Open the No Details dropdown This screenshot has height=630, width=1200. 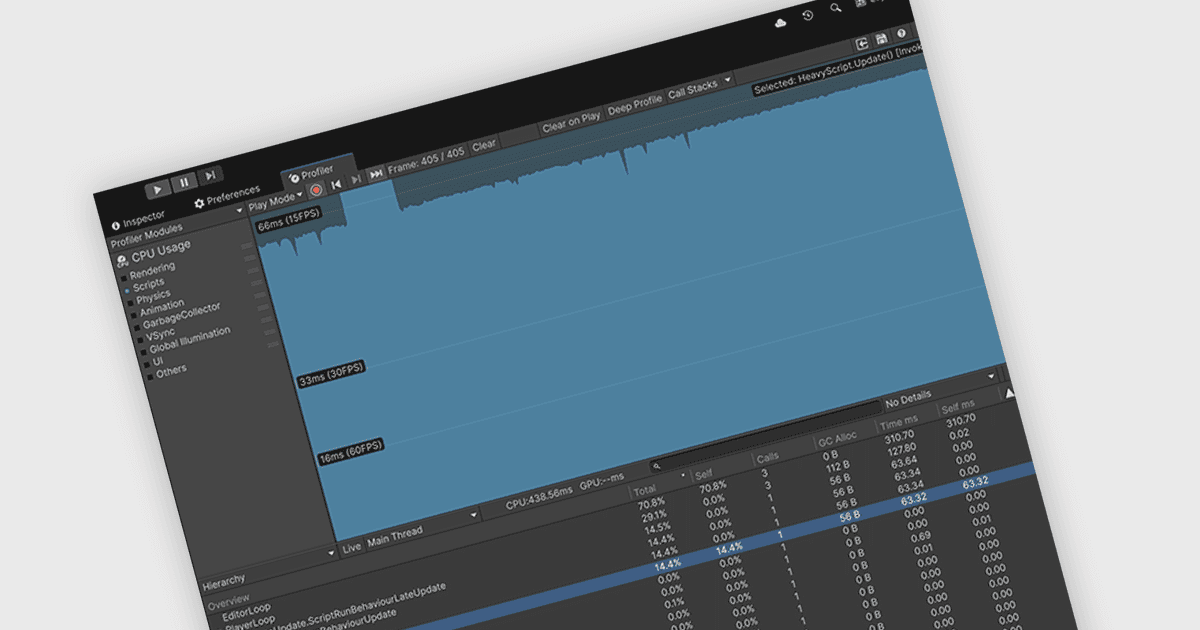(940, 391)
